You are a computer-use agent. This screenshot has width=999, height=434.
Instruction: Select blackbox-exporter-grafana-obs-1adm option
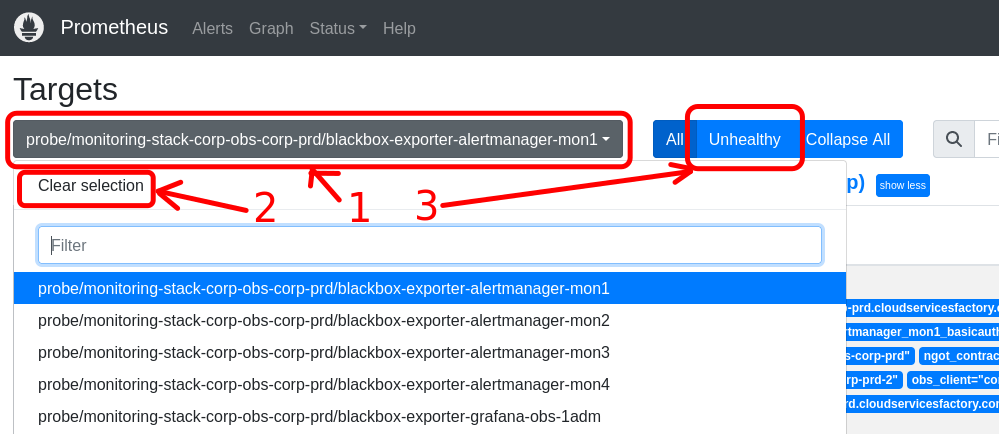tap(430, 417)
